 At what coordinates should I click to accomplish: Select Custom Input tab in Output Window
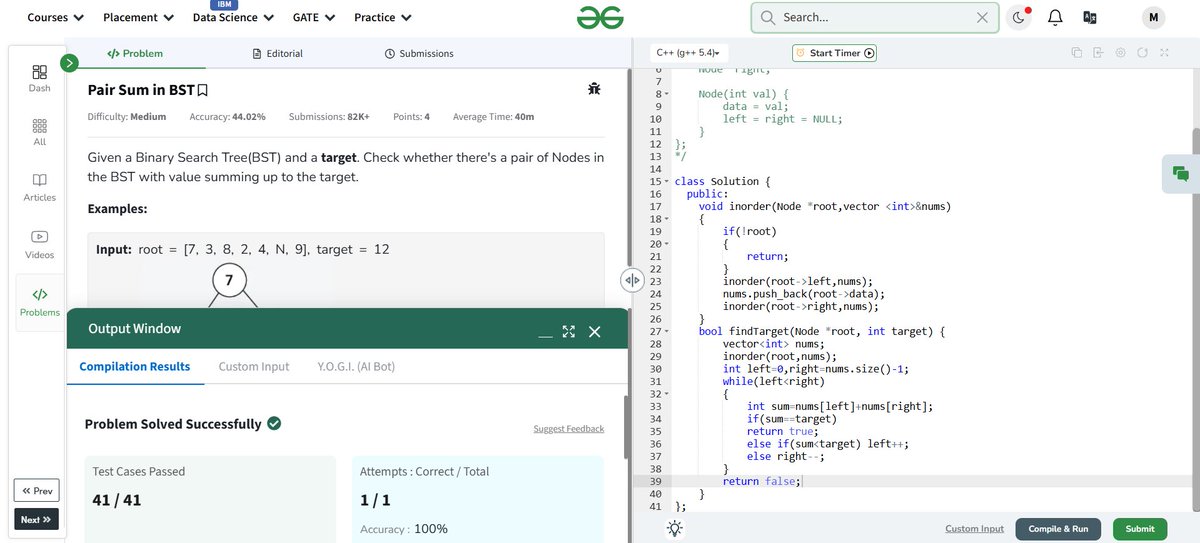pyautogui.click(x=254, y=367)
